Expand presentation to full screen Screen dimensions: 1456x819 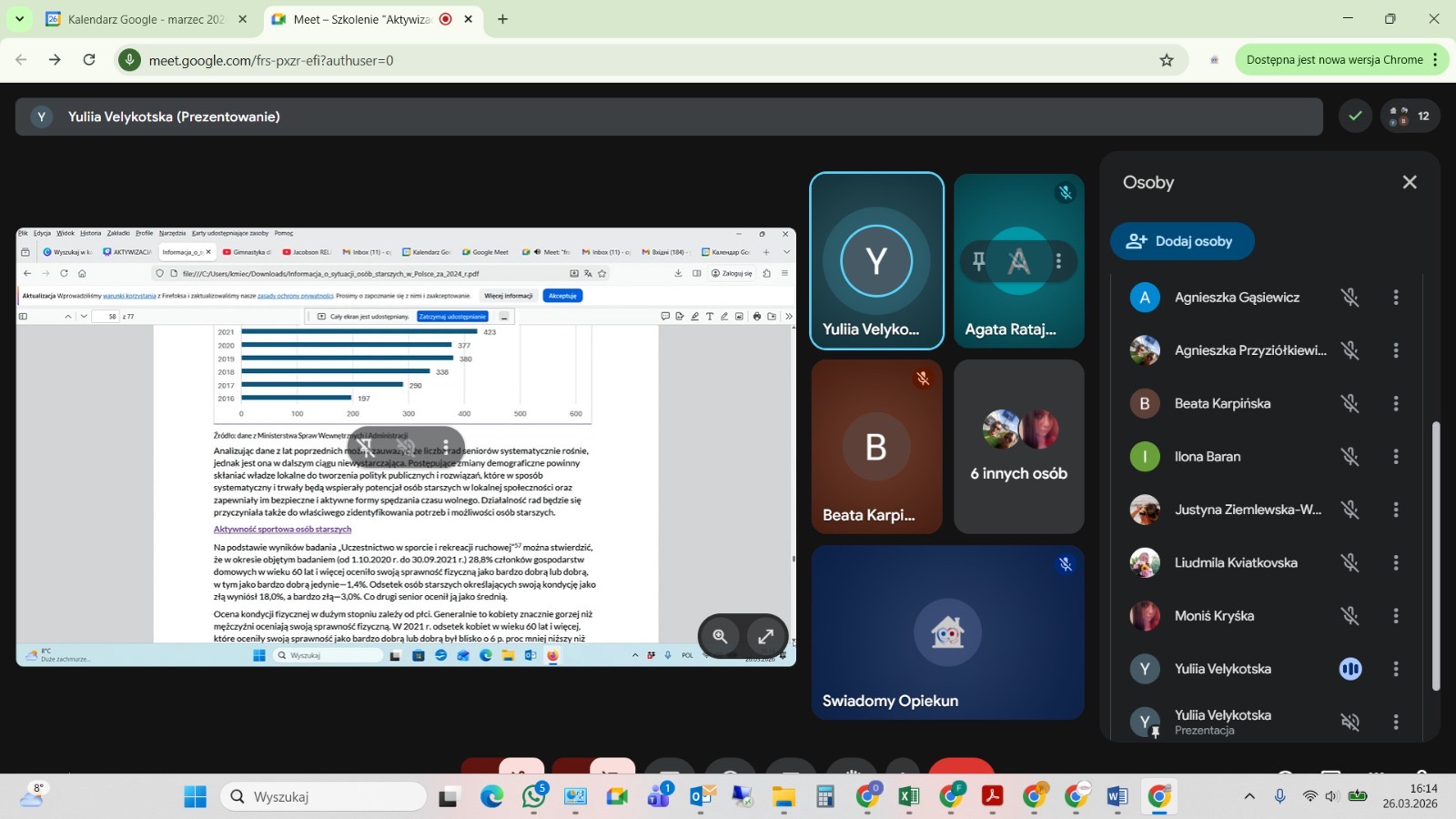tap(766, 636)
